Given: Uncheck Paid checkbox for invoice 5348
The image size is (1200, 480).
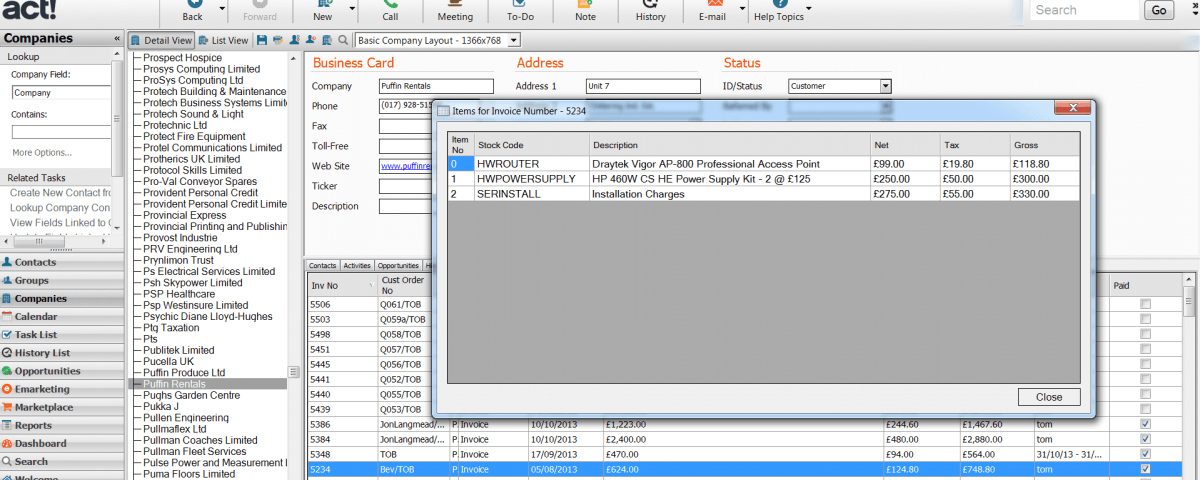Looking at the screenshot, I should pyautogui.click(x=1145, y=454).
